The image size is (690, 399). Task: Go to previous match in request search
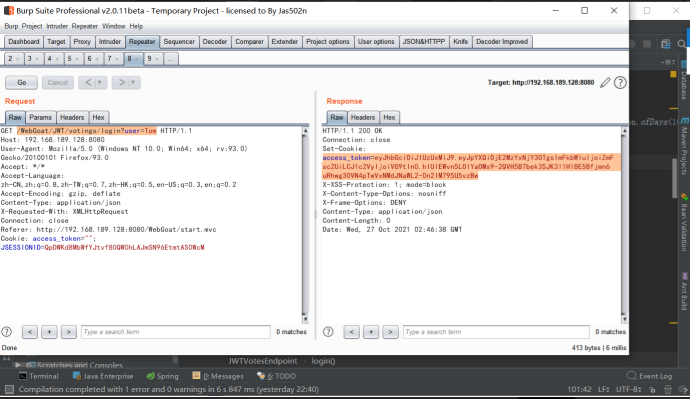[30, 332]
